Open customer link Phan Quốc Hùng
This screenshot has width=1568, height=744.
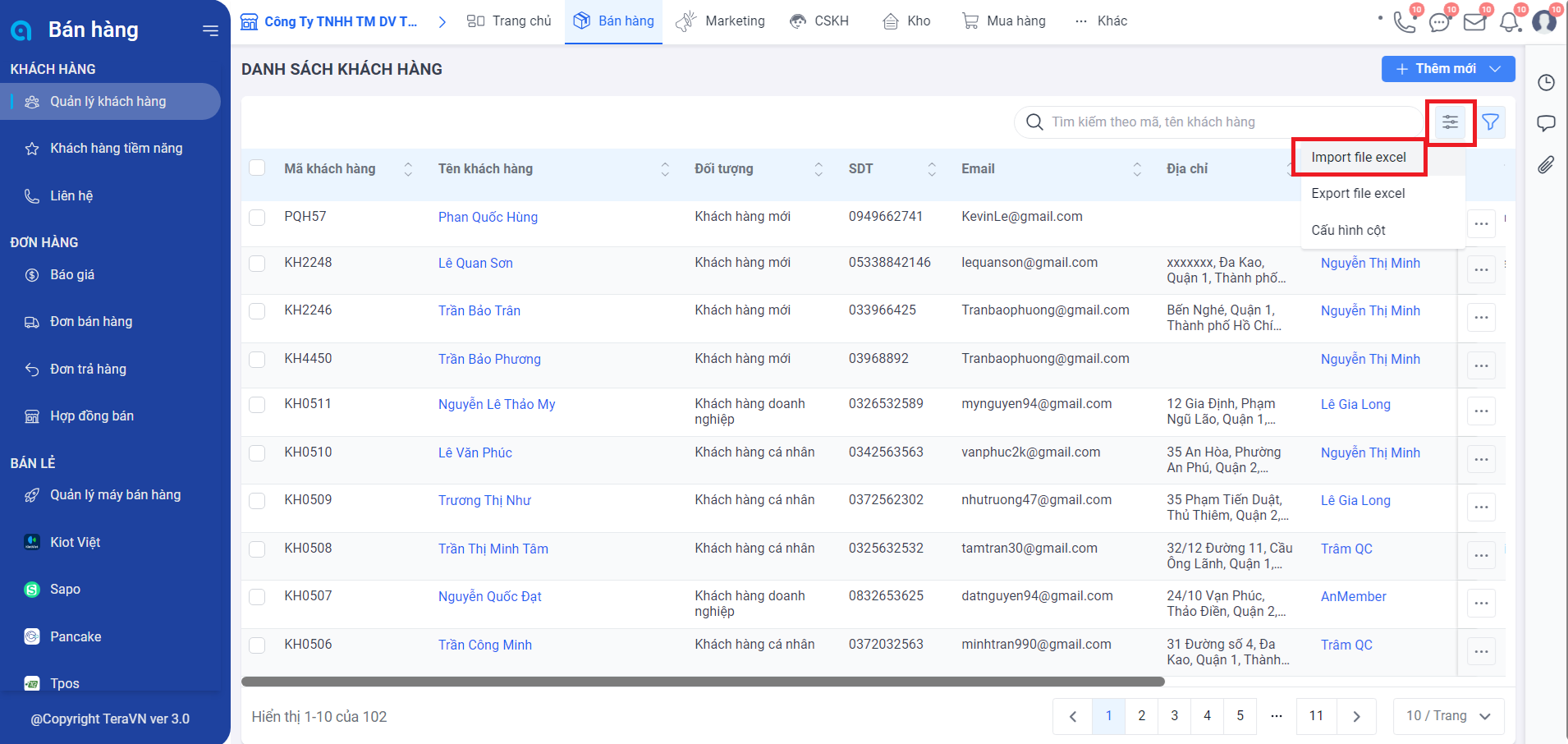(x=488, y=218)
